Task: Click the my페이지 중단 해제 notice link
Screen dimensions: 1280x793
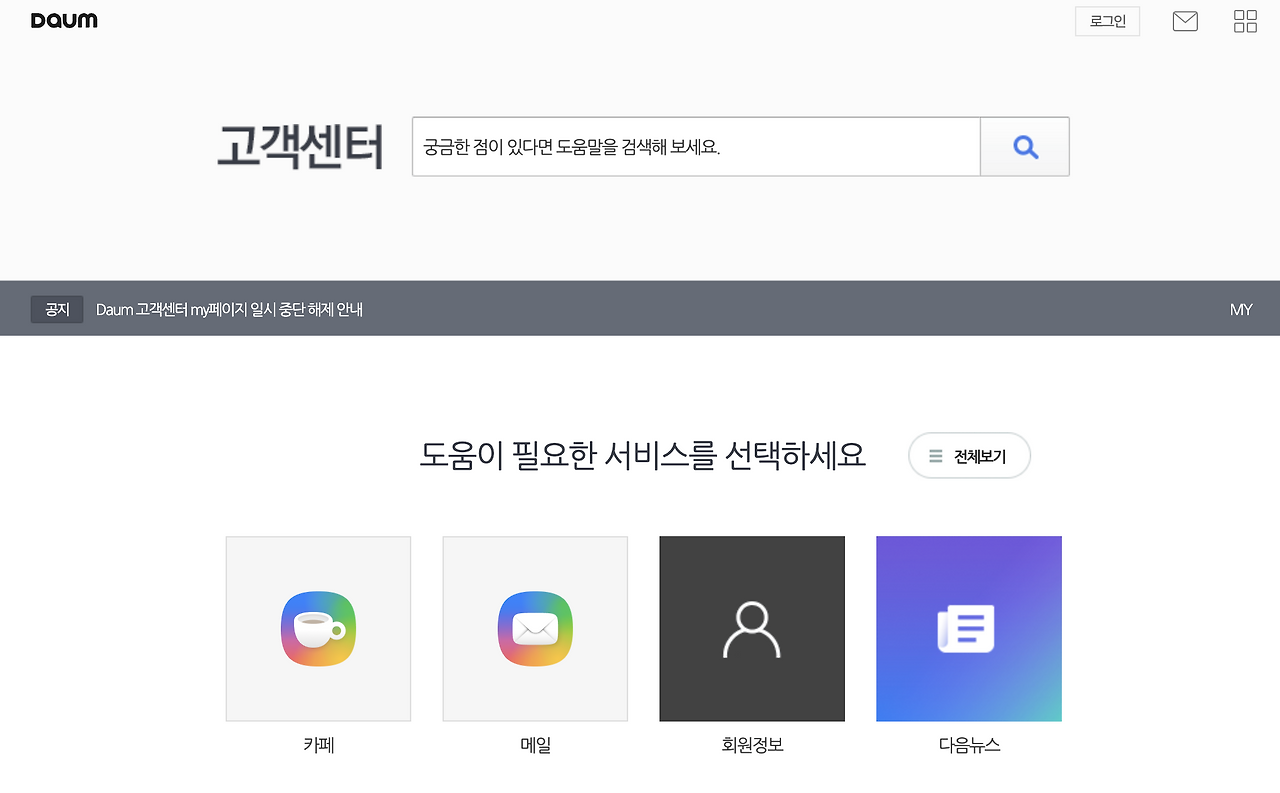Action: click(229, 309)
